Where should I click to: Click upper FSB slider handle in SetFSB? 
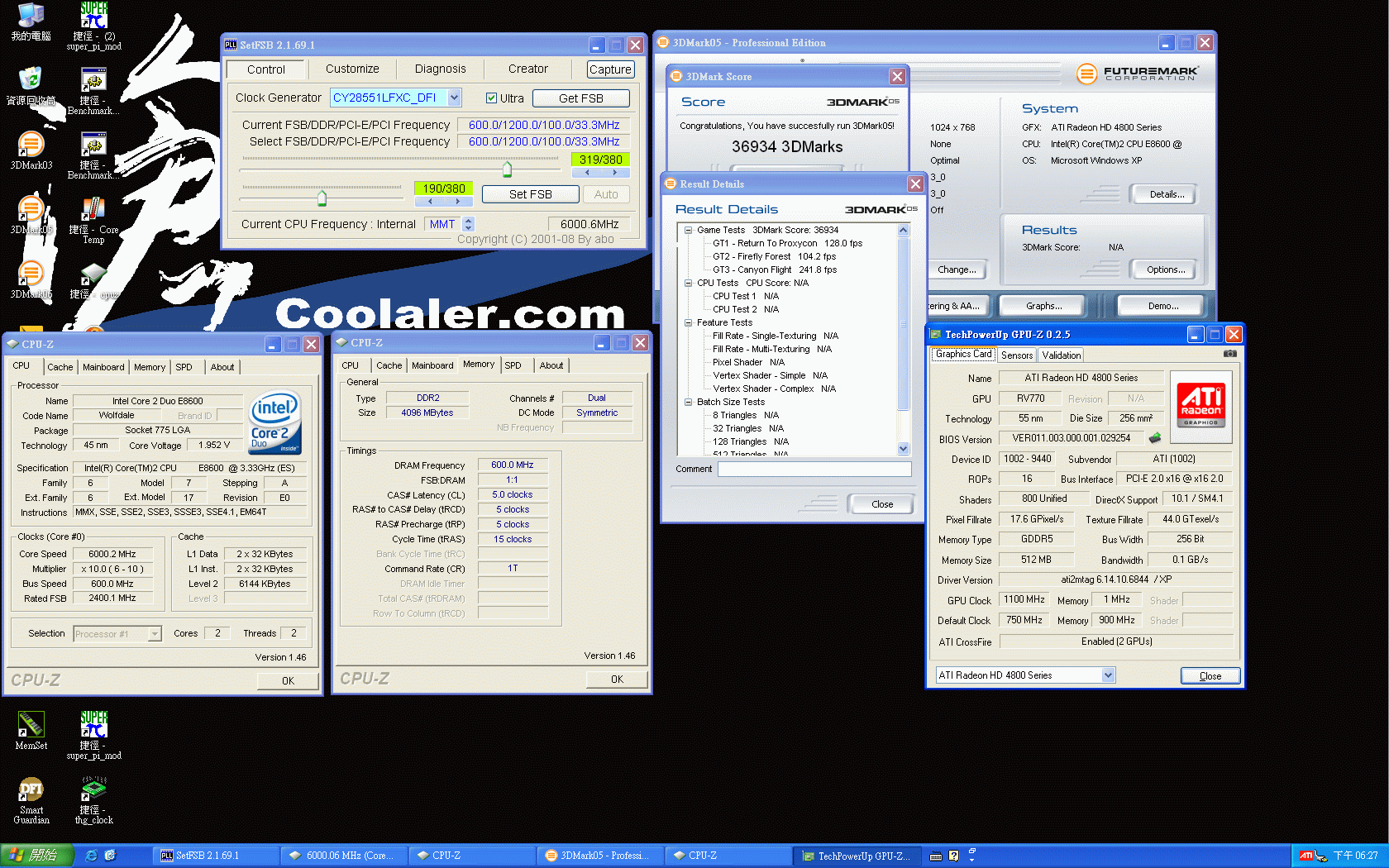507,169
